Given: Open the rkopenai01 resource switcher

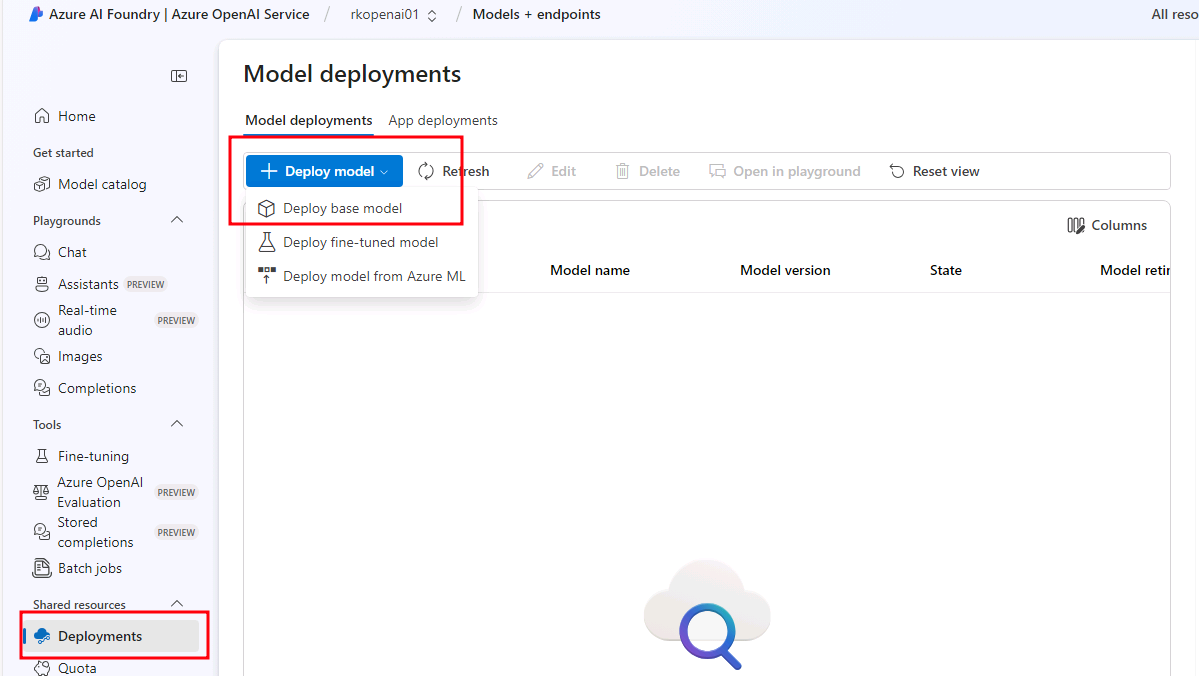Looking at the screenshot, I should coord(393,15).
